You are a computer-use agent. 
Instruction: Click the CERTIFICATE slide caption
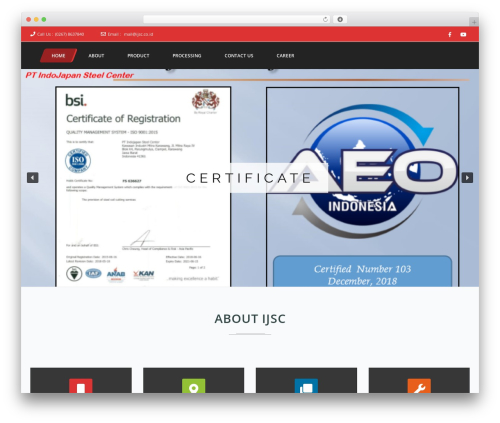pyautogui.click(x=248, y=178)
